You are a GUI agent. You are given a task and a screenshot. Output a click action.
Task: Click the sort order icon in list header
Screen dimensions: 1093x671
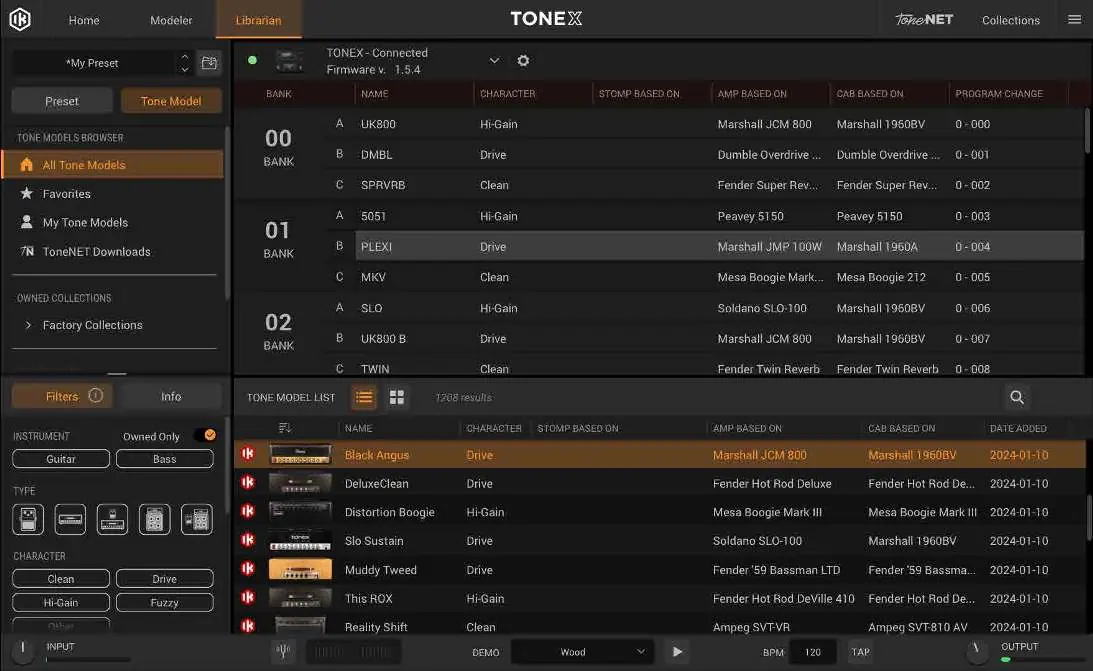[x=284, y=428]
